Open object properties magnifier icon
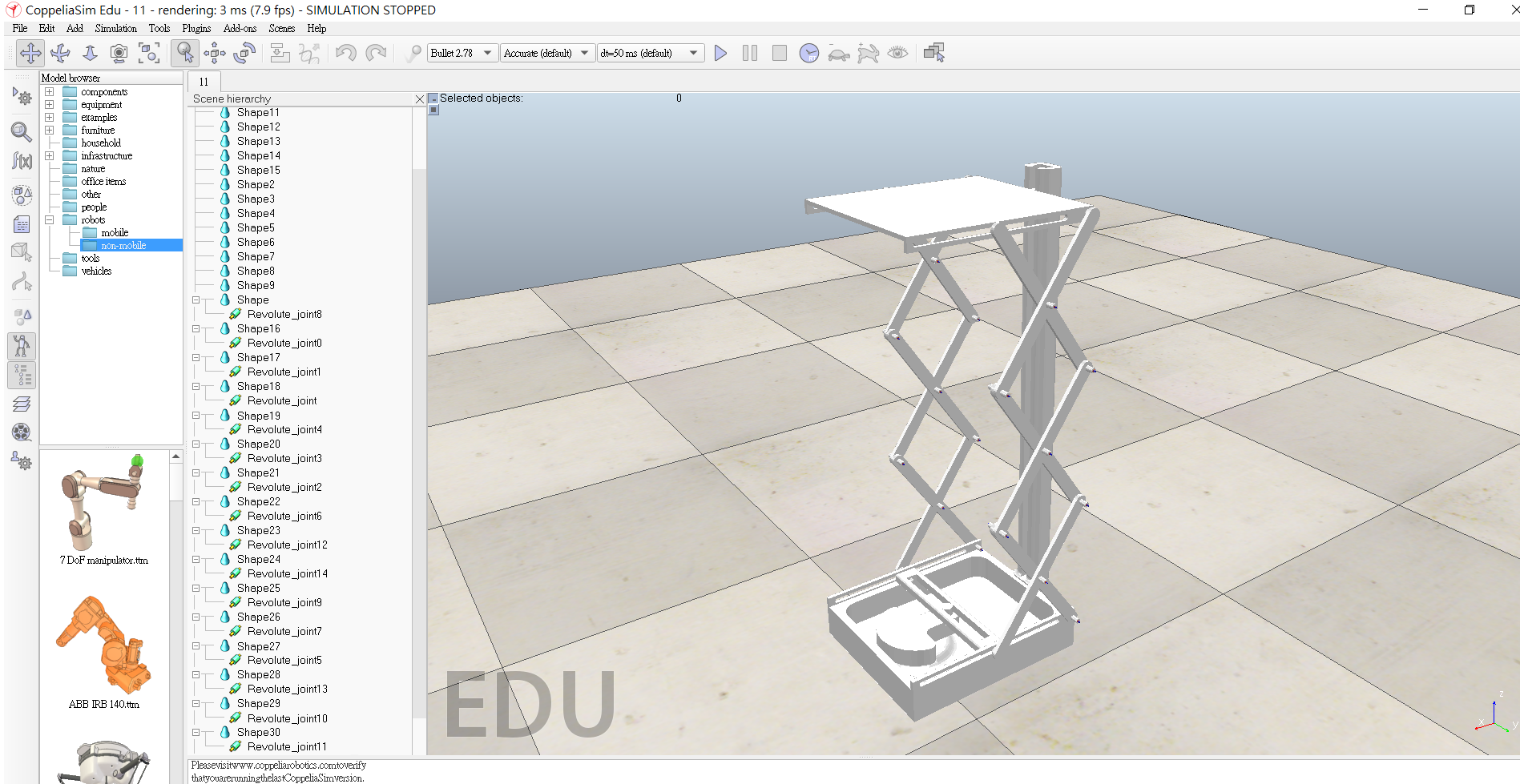This screenshot has height=784, width=1520. pyautogui.click(x=22, y=131)
